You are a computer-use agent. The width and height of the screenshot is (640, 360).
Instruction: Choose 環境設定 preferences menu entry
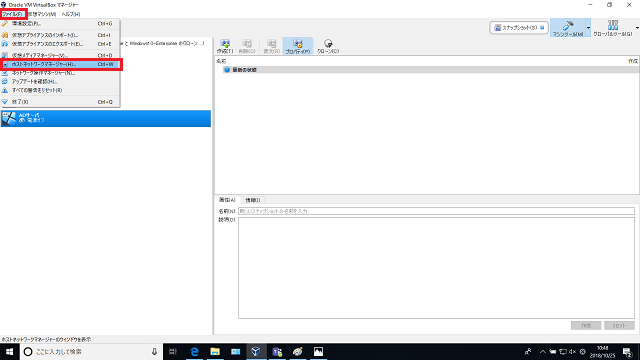pyautogui.click(x=60, y=24)
